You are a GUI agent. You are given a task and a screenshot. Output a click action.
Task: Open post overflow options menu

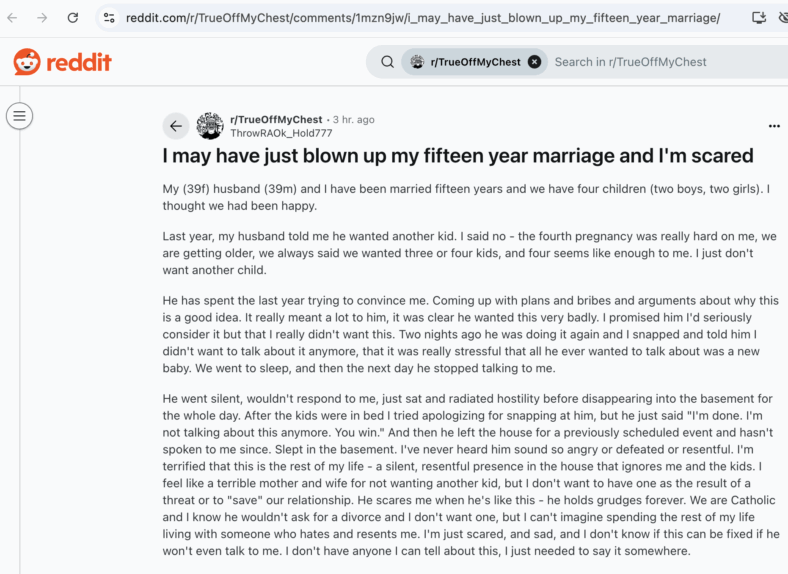(x=774, y=126)
